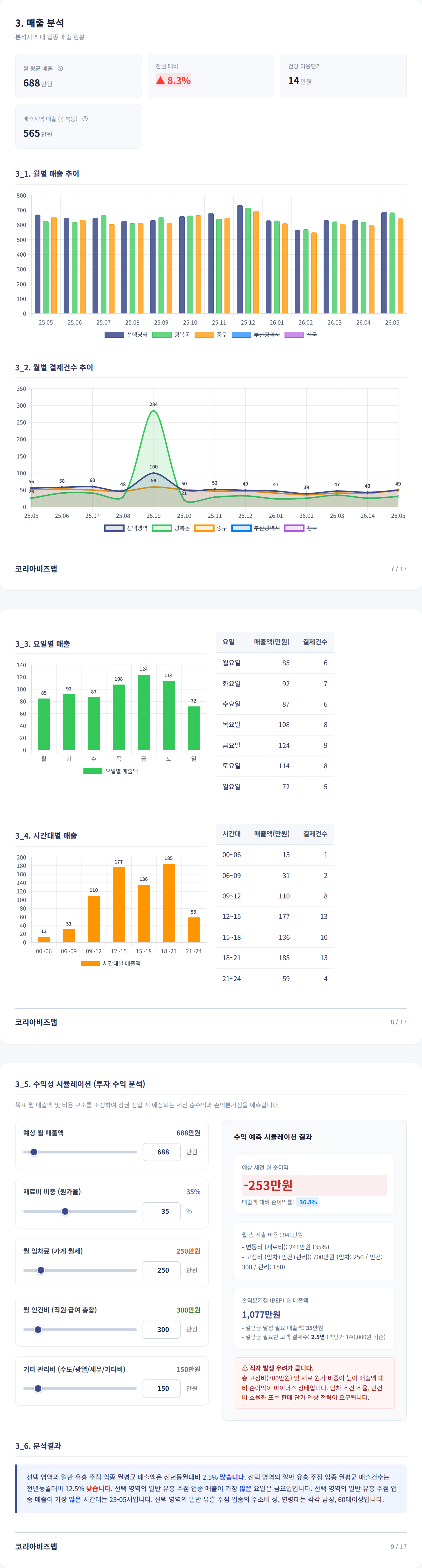This screenshot has width=422, height=1568.
Task: Click the 565만원 hinterland sales value
Action: point(38,133)
